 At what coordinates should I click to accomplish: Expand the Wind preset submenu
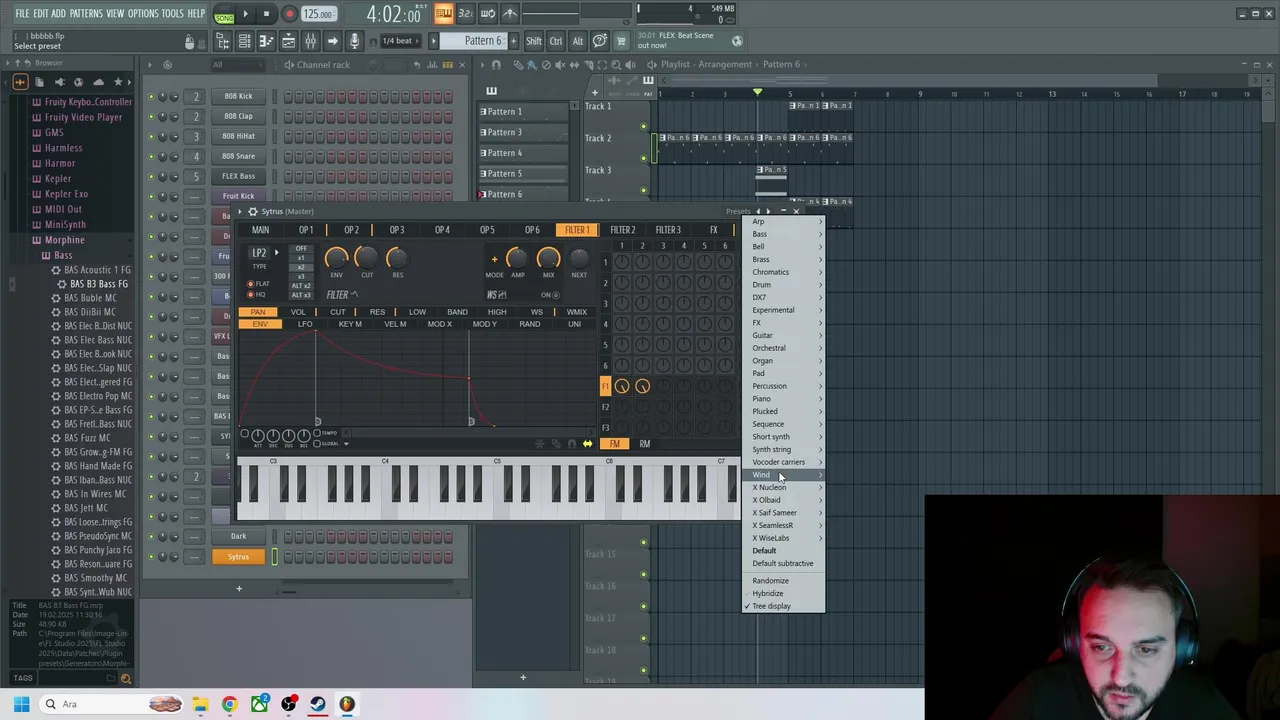(x=785, y=475)
